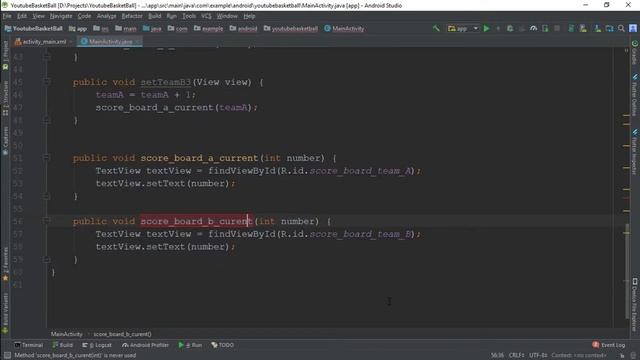This screenshot has width=640, height=360.
Task: Click the app breadcrumb in navigation bar
Action: pyautogui.click(x=78, y=29)
